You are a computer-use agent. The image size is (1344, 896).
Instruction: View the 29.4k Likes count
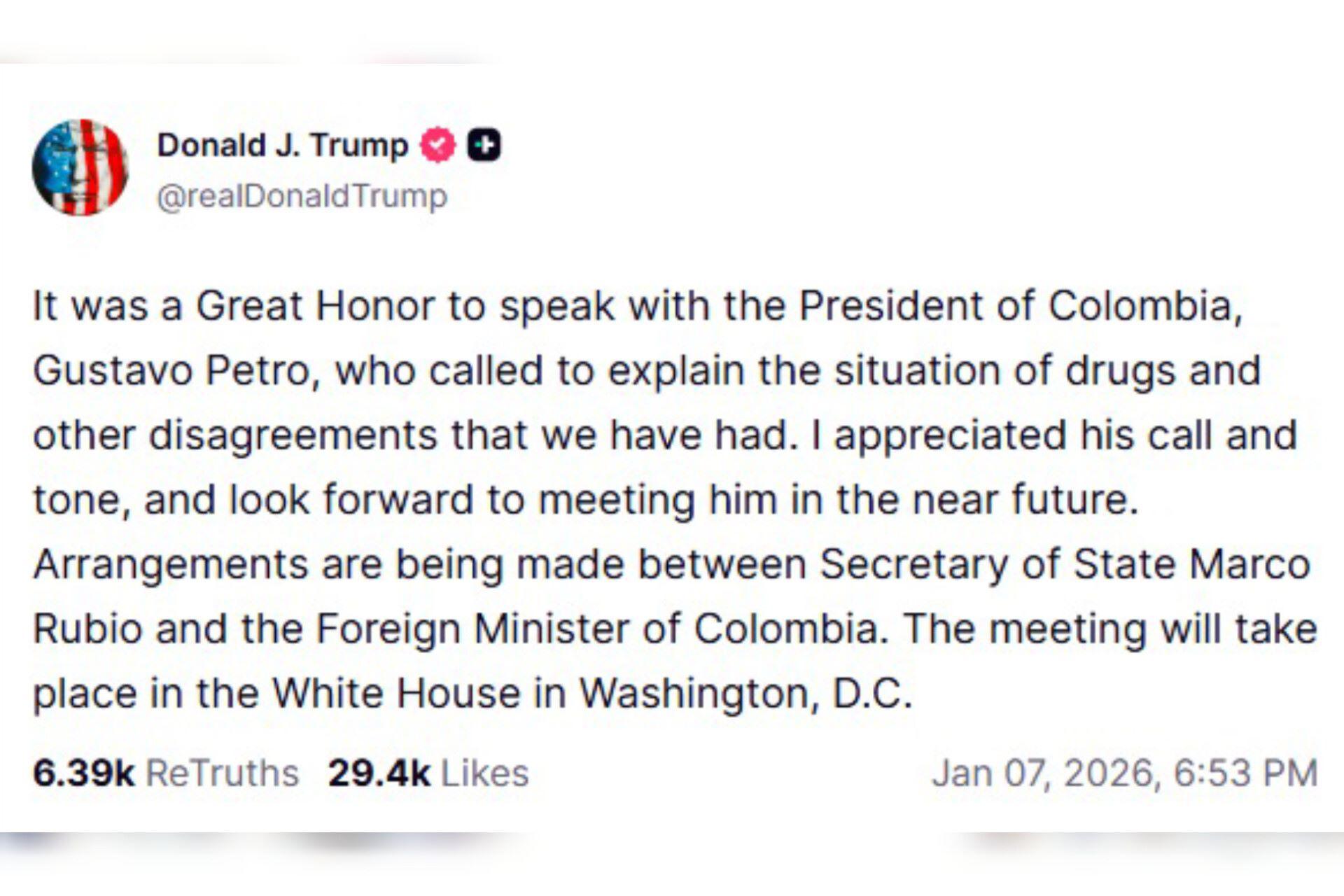tap(379, 773)
